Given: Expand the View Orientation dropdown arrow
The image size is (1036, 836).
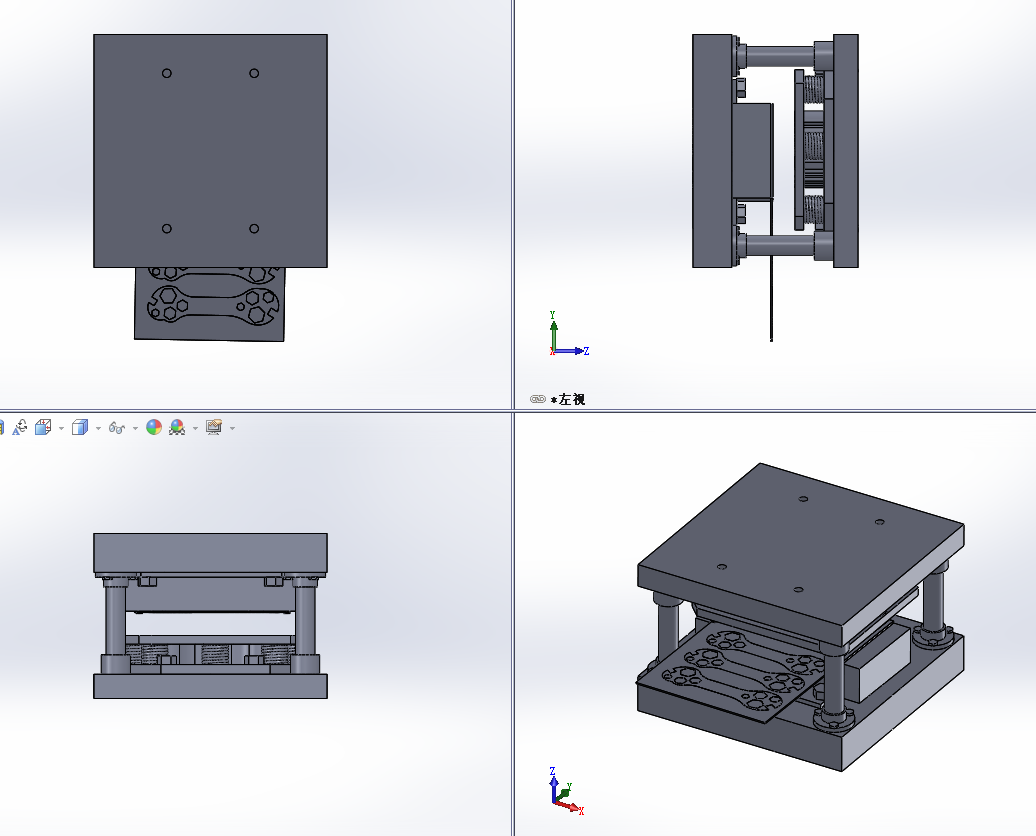Looking at the screenshot, I should pos(61,428).
